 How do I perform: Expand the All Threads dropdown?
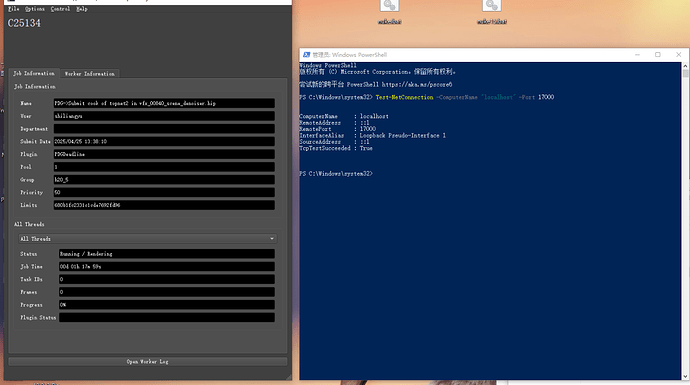click(148, 238)
